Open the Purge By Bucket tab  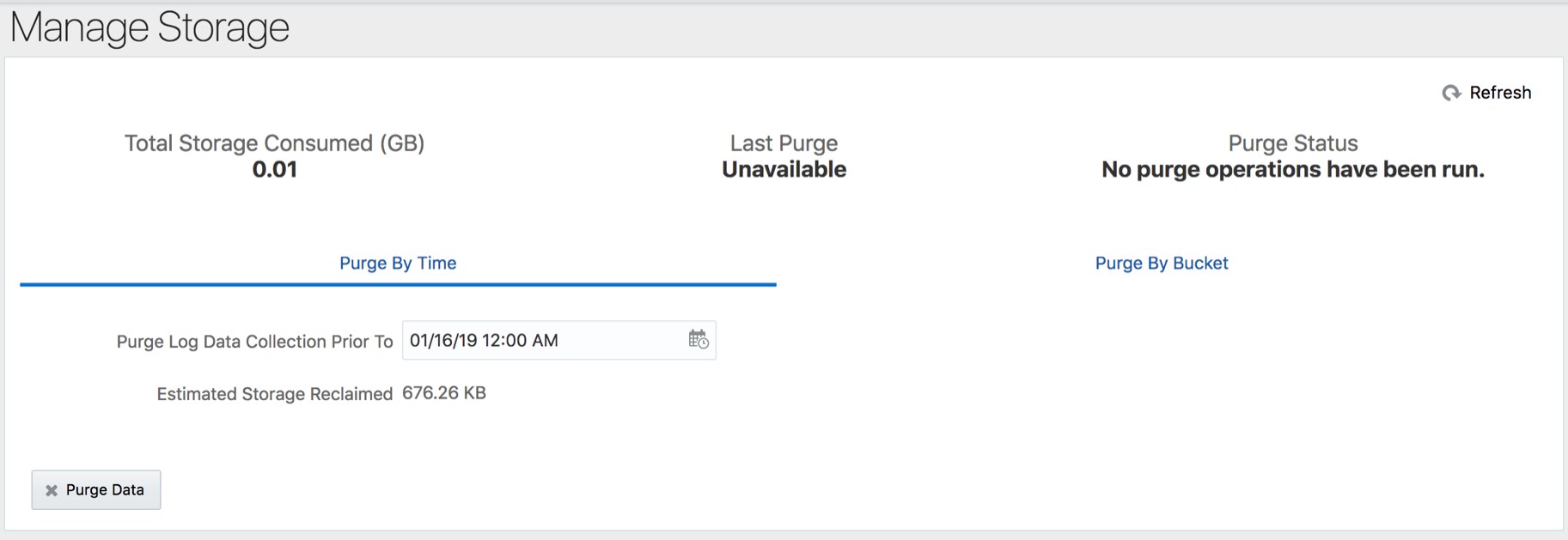pos(1162,264)
